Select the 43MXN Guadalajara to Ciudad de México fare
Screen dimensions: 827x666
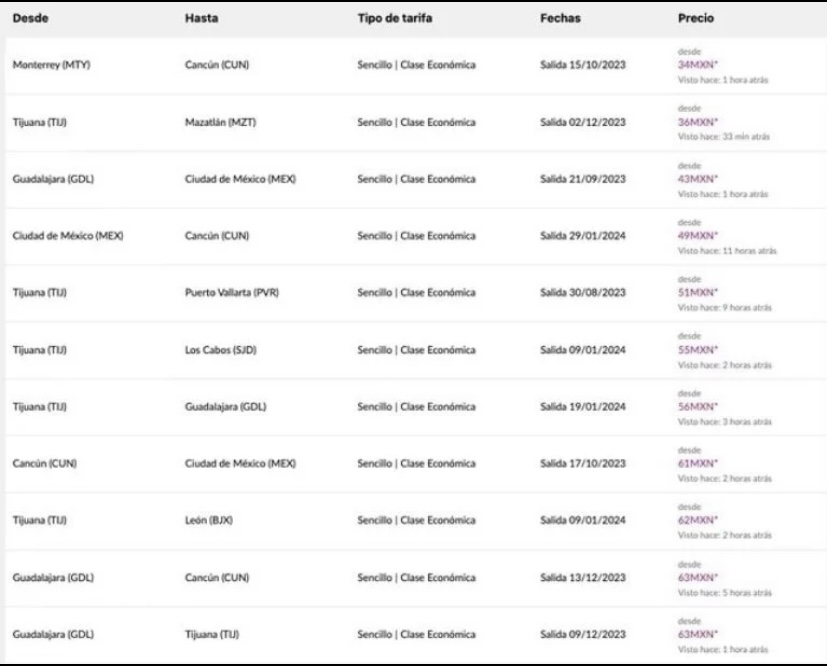[x=694, y=178]
